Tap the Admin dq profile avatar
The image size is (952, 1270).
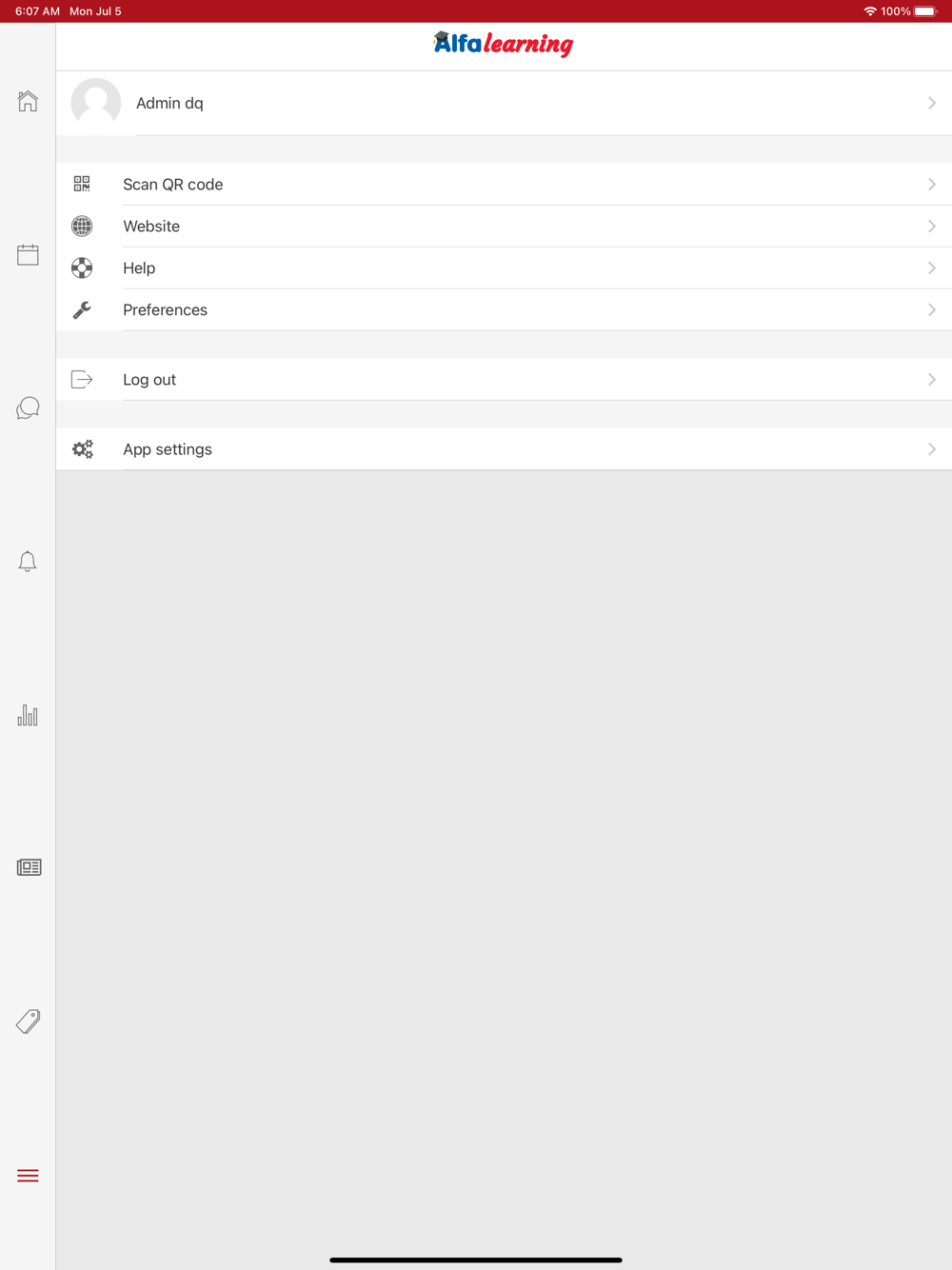point(96,103)
